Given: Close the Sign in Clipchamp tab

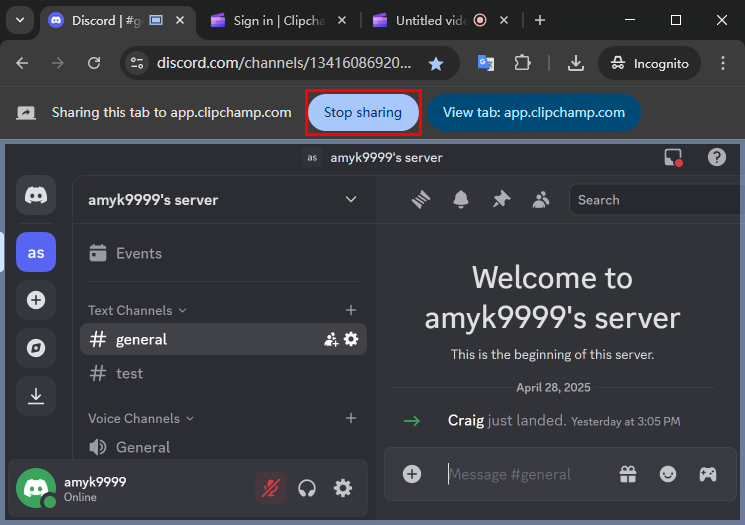Looking at the screenshot, I should coord(342,20).
